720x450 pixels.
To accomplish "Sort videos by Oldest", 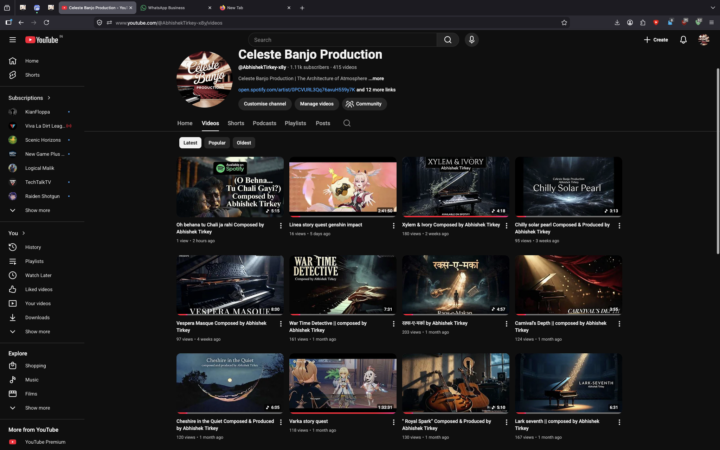I will [x=244, y=143].
